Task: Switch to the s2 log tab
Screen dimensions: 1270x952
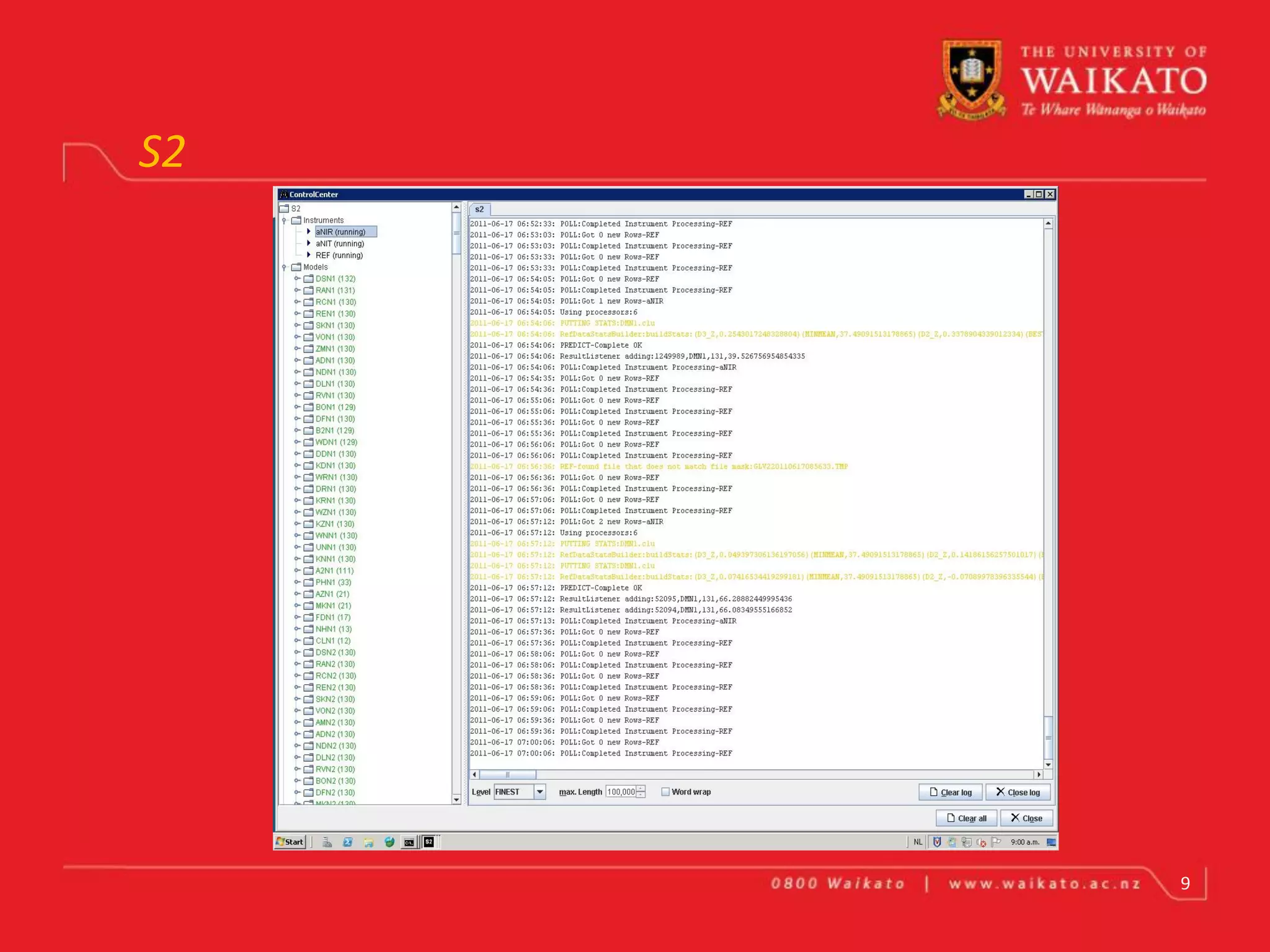Action: [479, 209]
